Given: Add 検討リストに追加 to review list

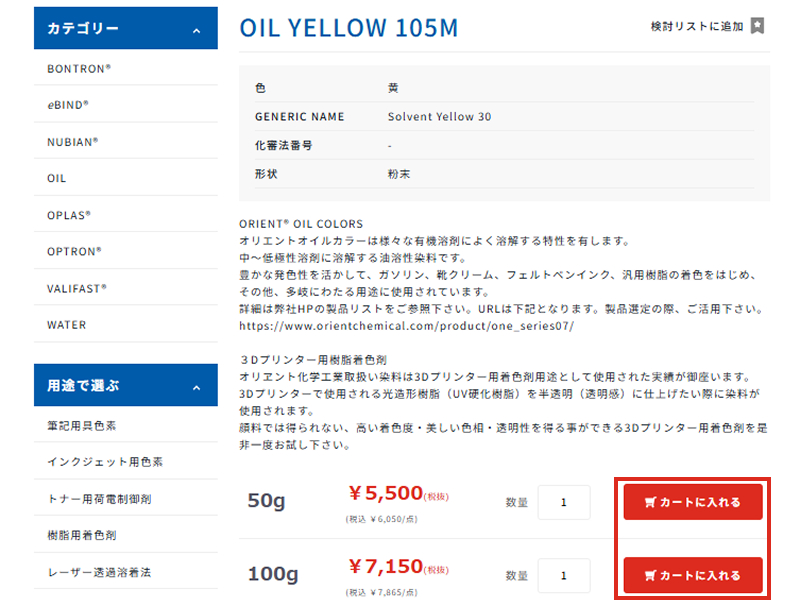Looking at the screenshot, I should pos(697,26).
